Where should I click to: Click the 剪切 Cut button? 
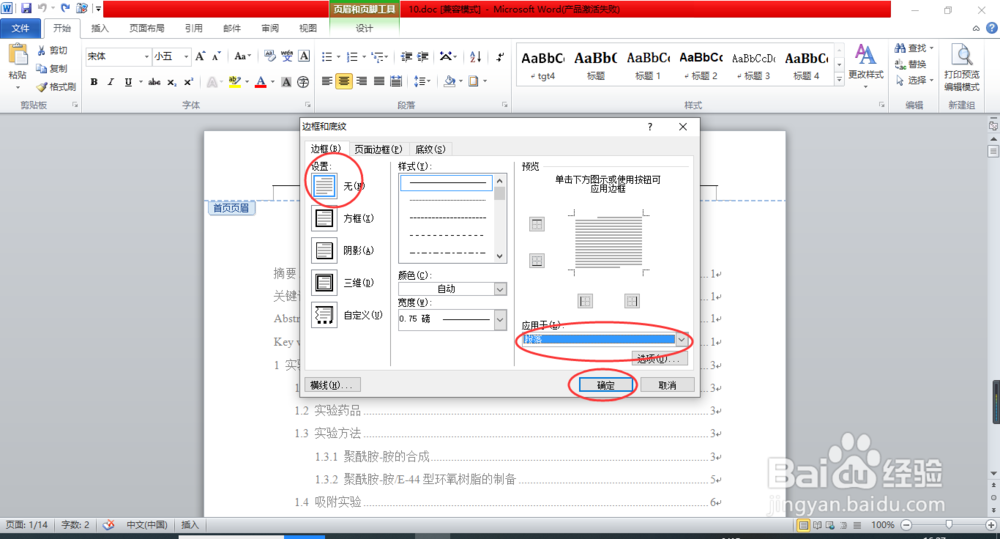[52, 50]
